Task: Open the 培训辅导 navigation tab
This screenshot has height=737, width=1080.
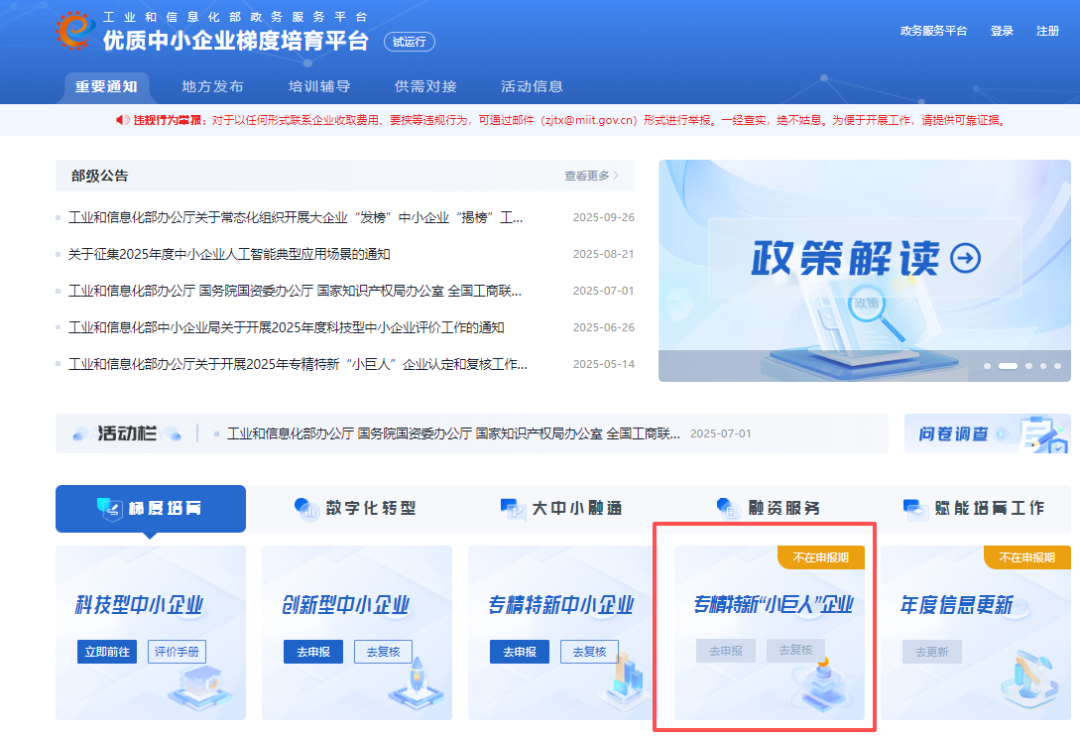Action: 319,87
